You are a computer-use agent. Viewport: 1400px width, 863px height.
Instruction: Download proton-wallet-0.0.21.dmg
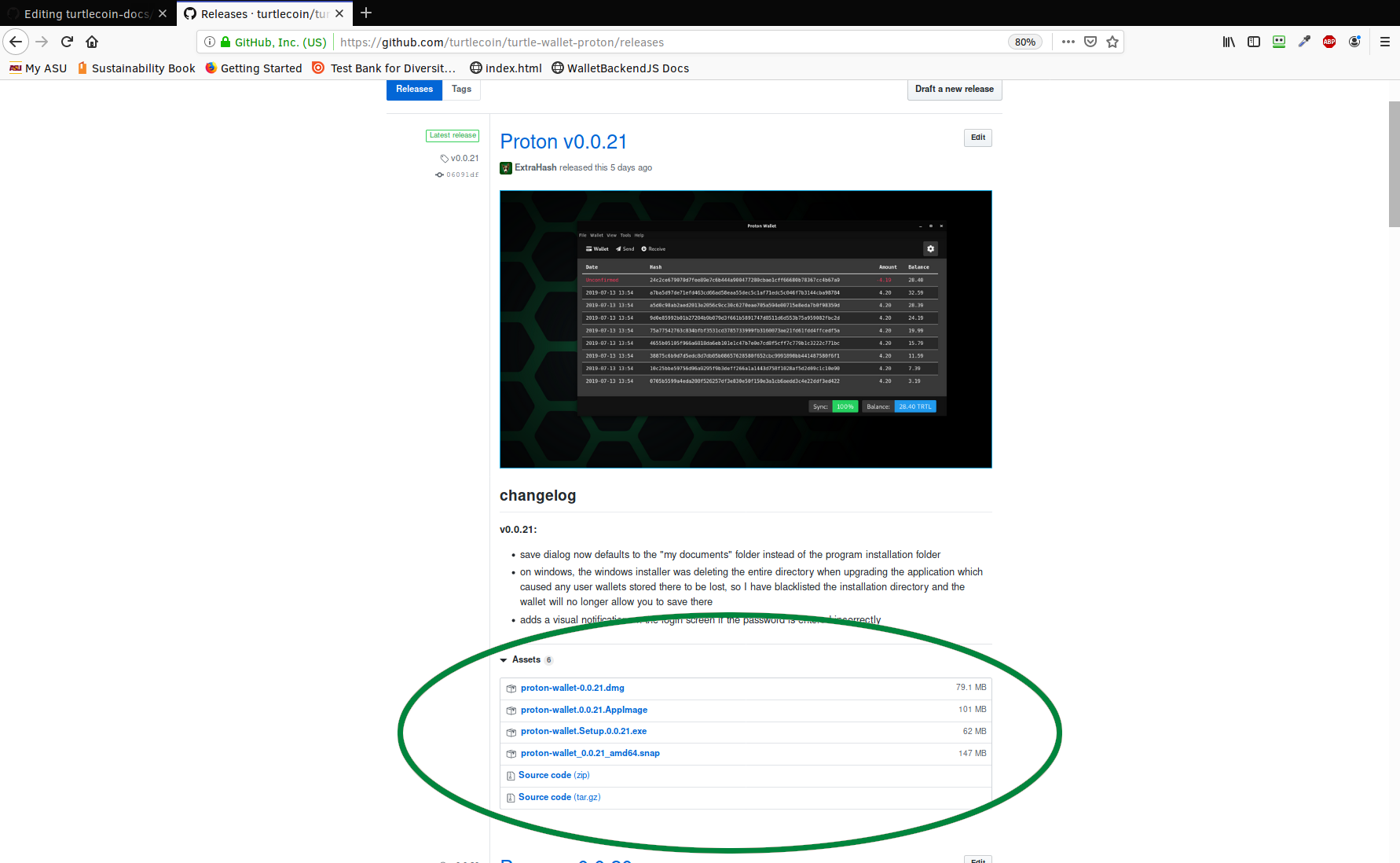pos(573,688)
